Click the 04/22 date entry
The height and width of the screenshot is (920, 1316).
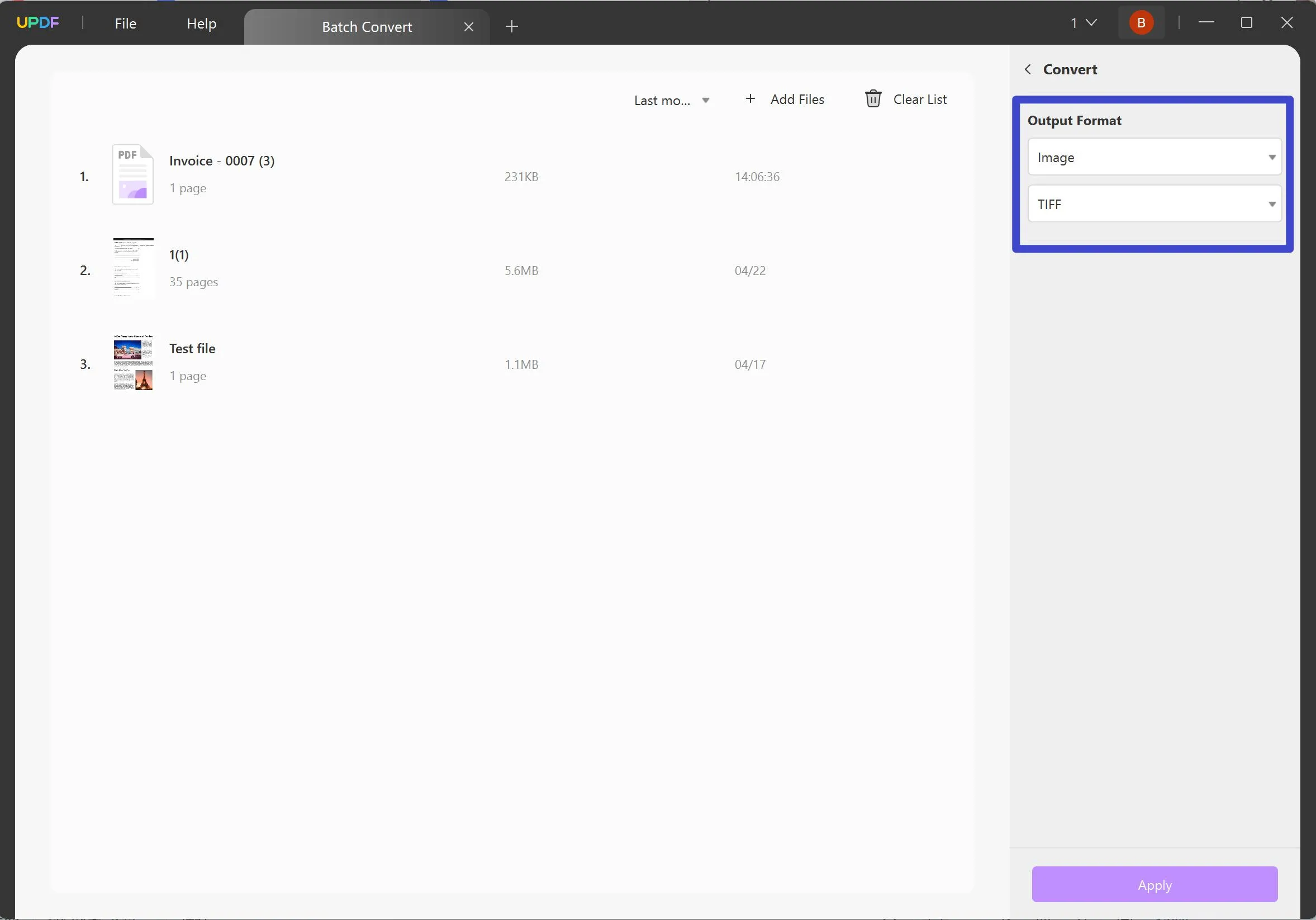point(750,271)
